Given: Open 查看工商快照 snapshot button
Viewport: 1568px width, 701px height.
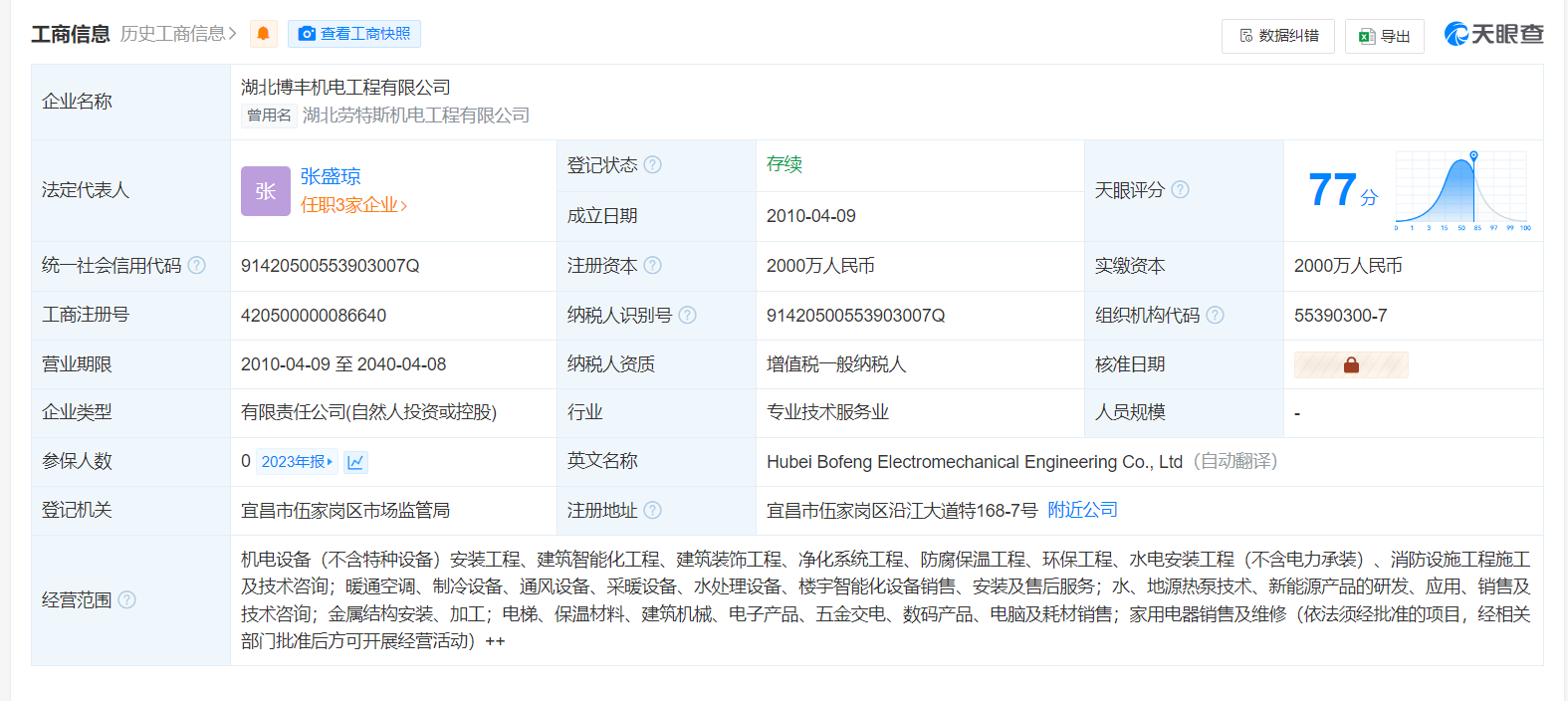Looking at the screenshot, I should (354, 34).
